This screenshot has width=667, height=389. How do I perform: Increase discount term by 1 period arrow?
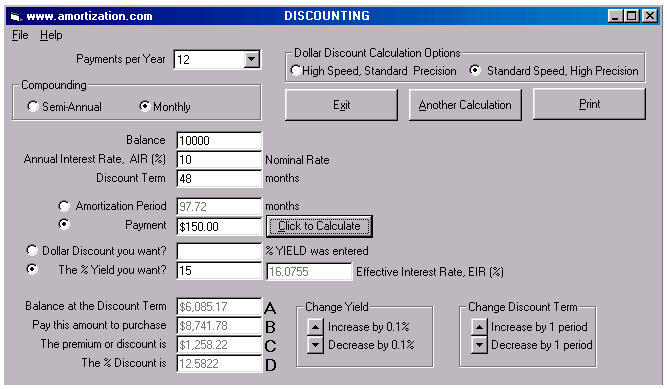click(479, 327)
